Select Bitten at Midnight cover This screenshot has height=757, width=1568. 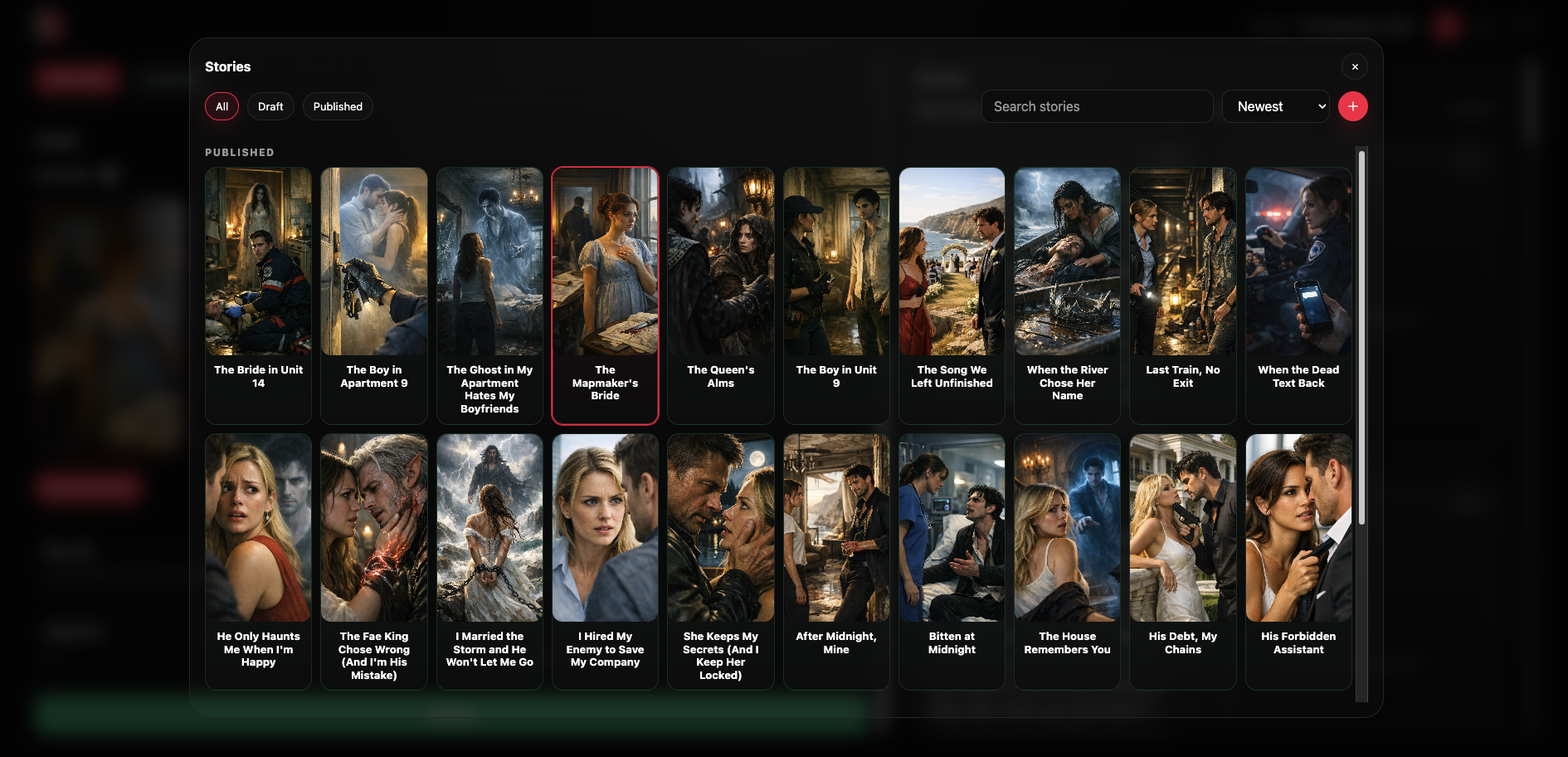point(952,528)
